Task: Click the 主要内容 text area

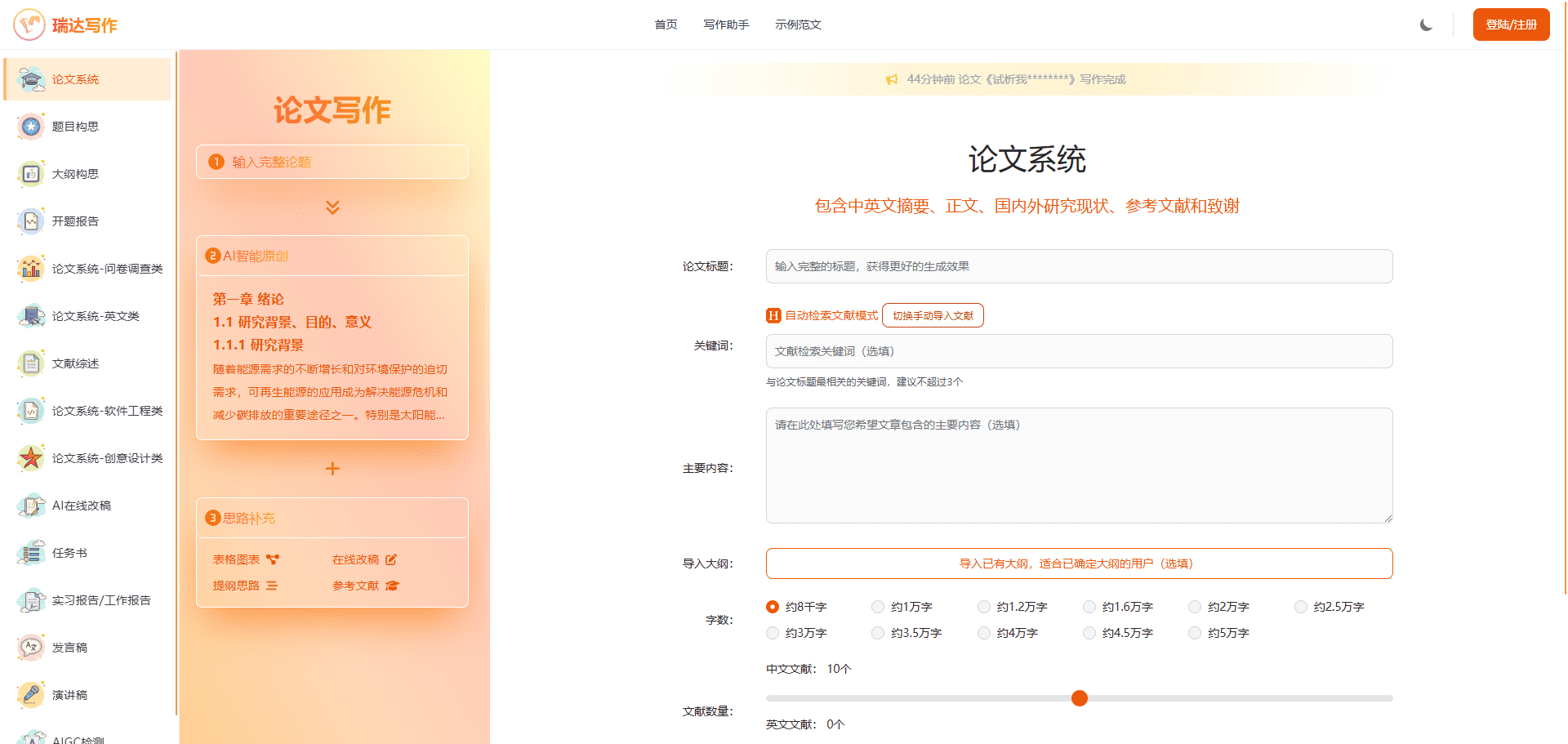Action: pyautogui.click(x=1079, y=466)
